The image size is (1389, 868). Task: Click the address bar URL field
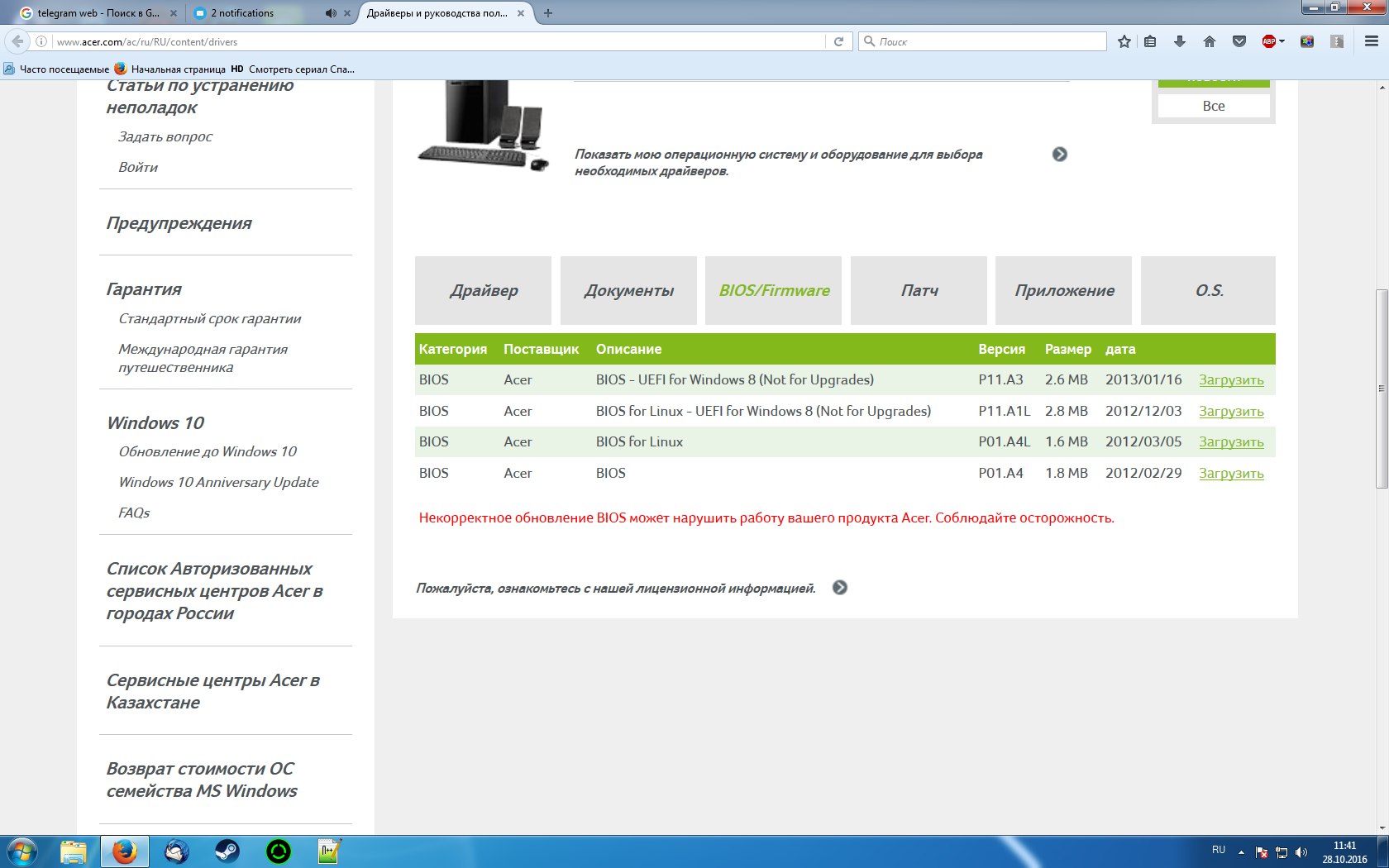[x=438, y=41]
